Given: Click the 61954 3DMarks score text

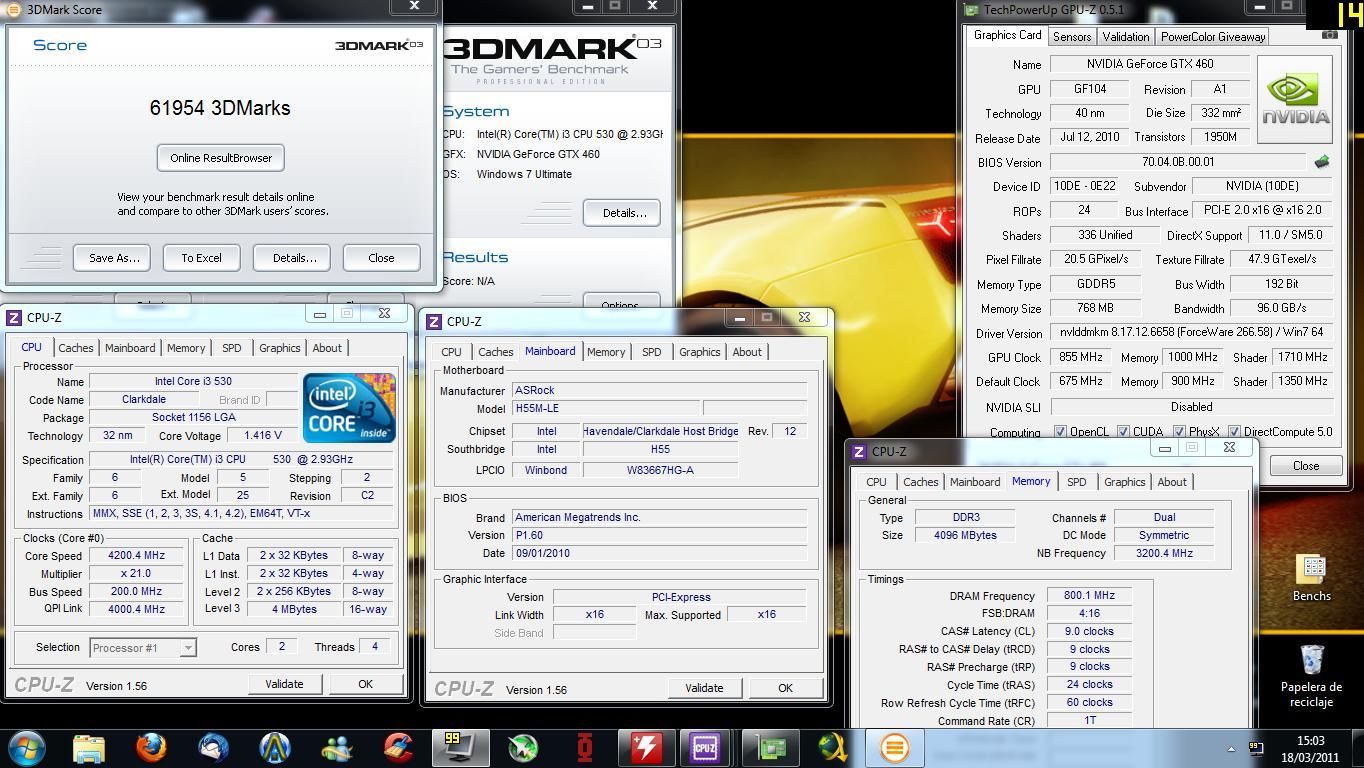Looking at the screenshot, I should (220, 108).
